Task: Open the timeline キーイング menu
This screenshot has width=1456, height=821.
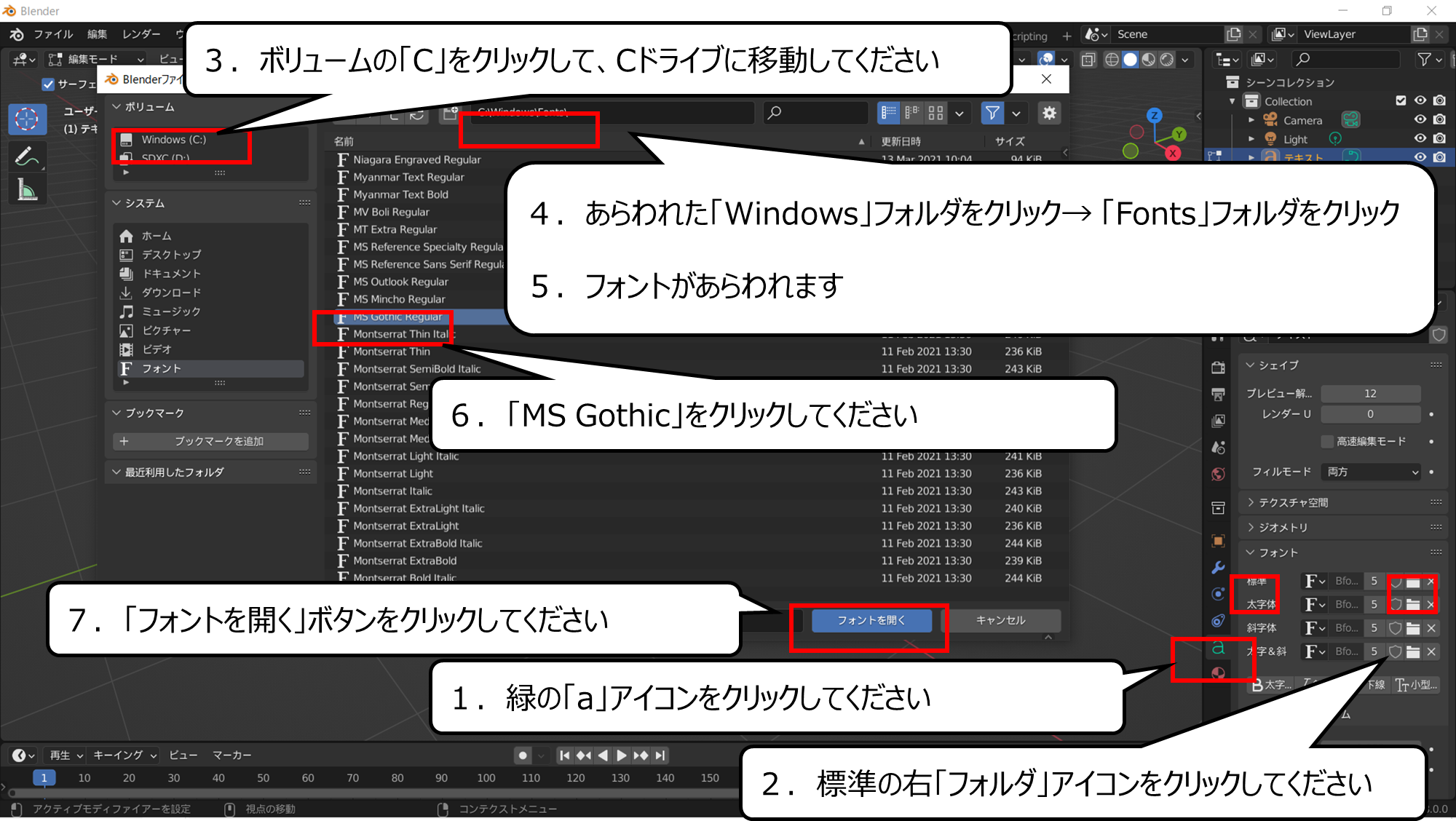Action: [124, 755]
